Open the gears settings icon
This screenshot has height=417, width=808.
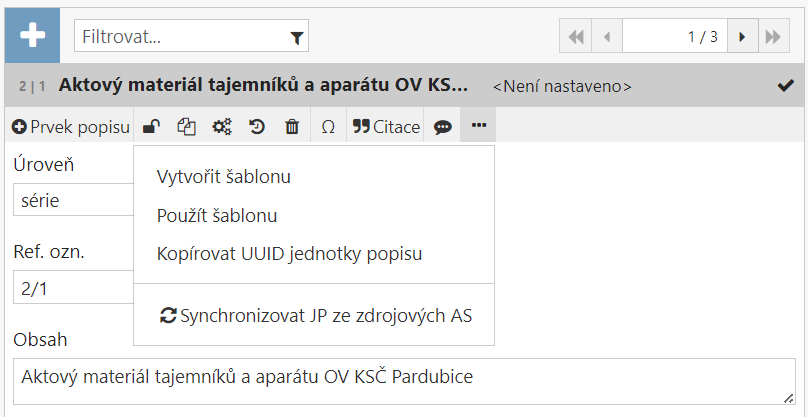click(x=222, y=127)
